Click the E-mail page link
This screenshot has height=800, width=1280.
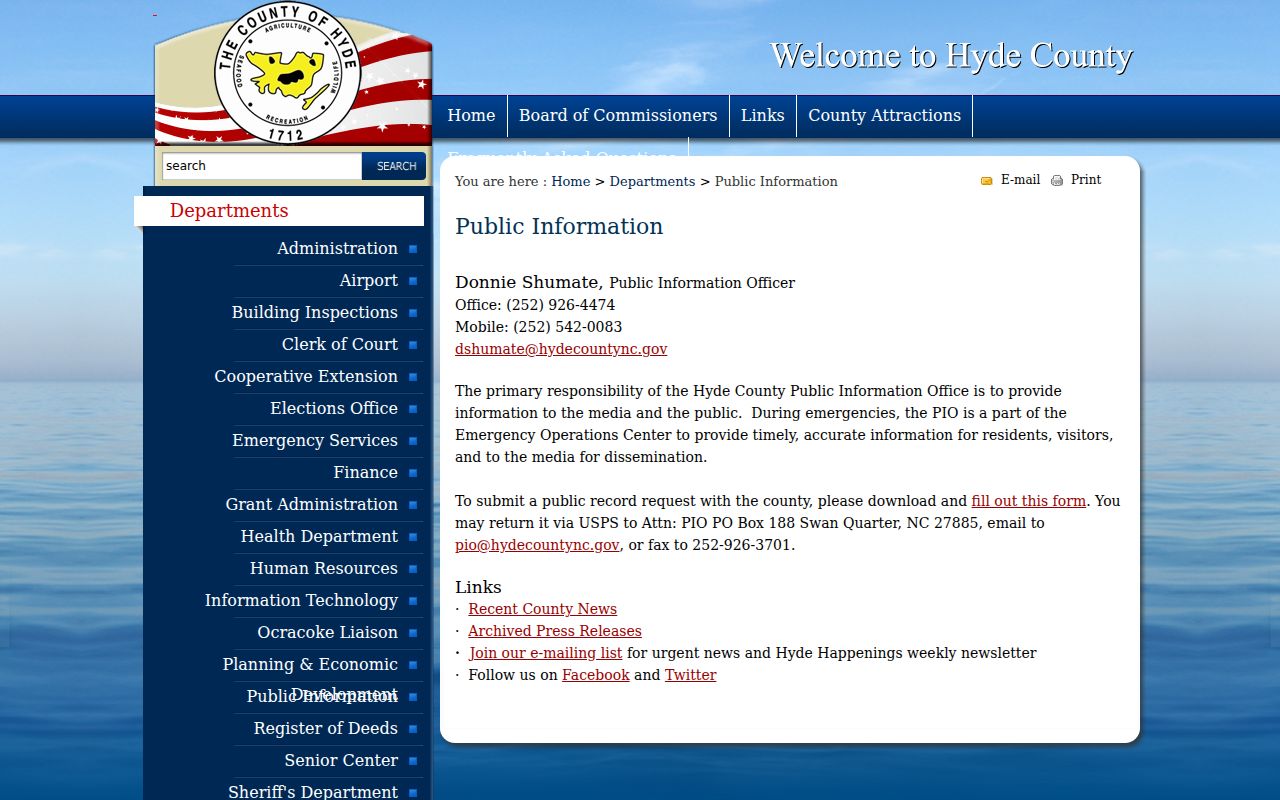point(1020,180)
